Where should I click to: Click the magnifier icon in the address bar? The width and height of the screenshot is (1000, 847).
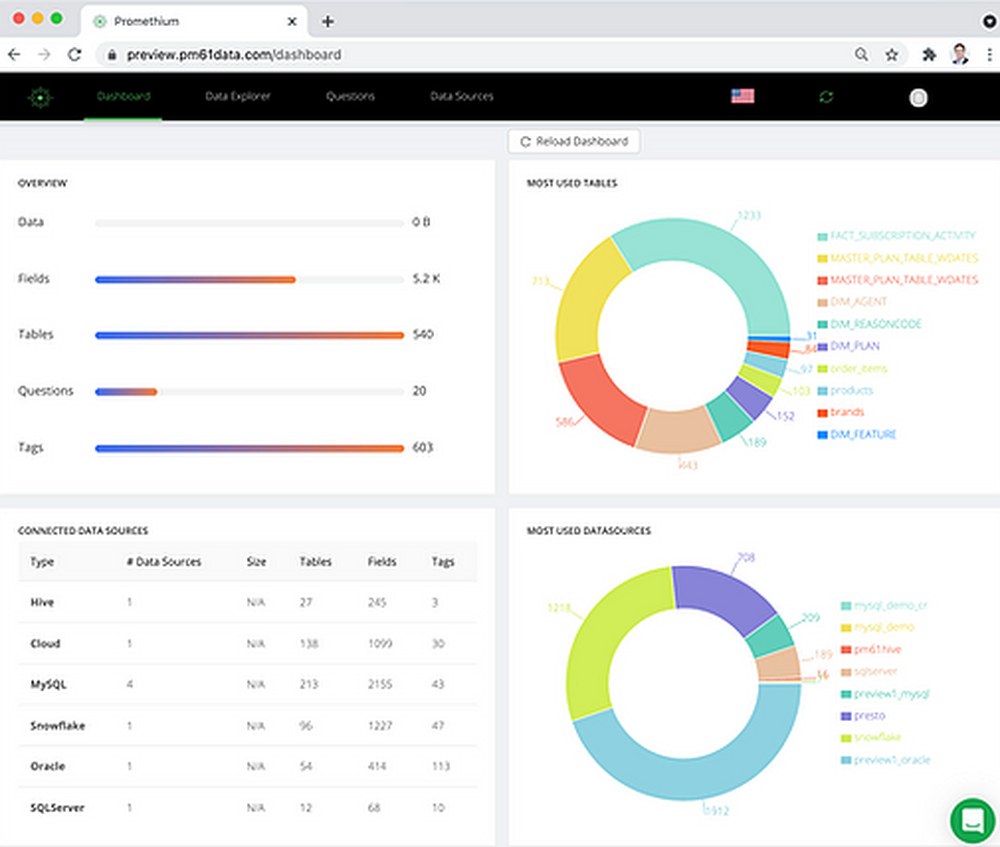[861, 55]
